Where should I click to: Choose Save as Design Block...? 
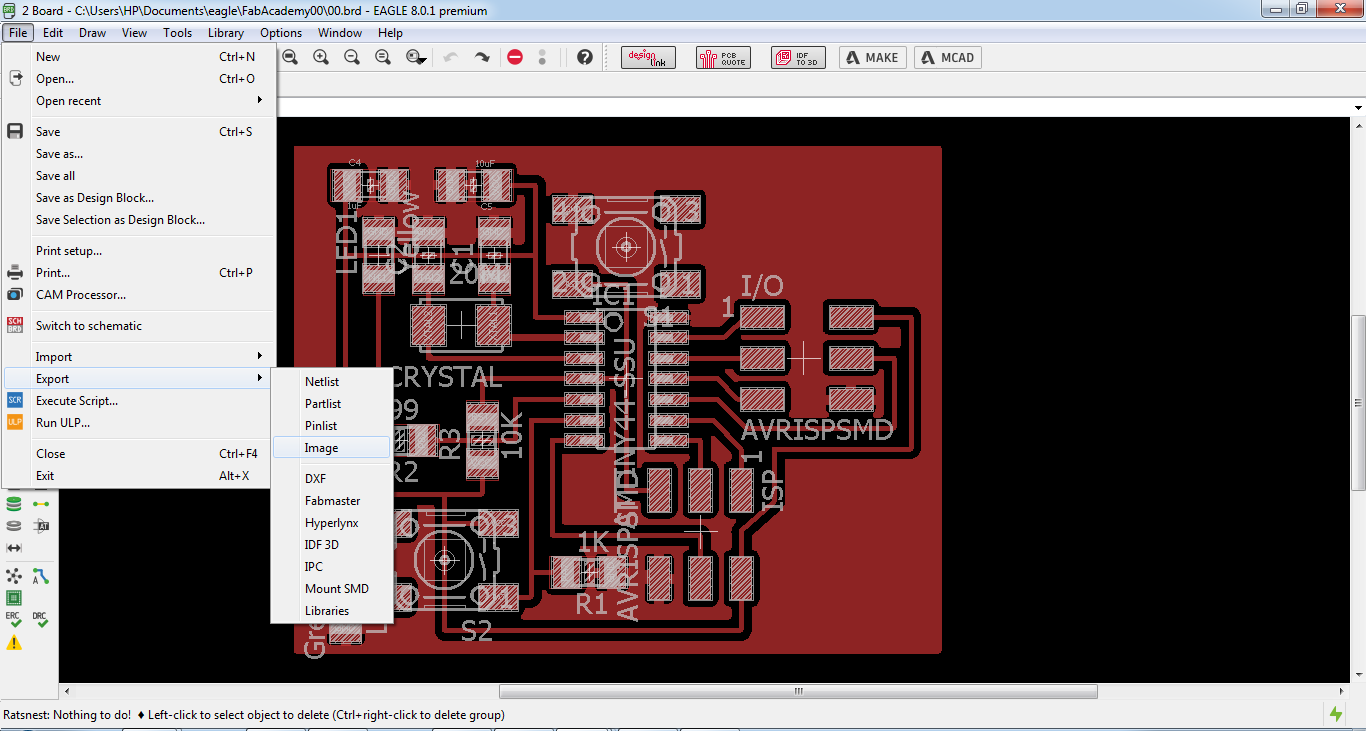140,198
